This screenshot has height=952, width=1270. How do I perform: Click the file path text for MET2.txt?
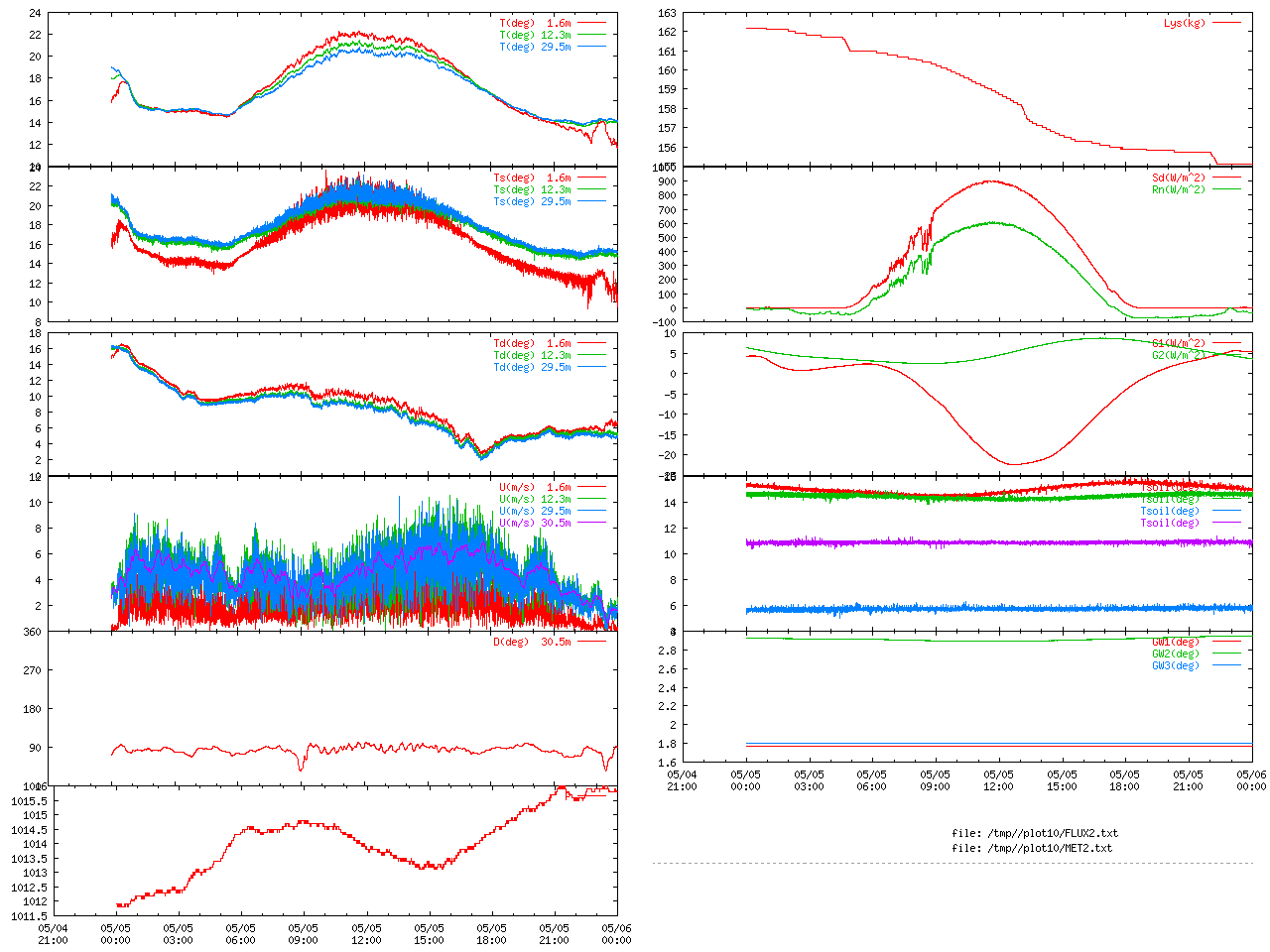click(x=1031, y=848)
